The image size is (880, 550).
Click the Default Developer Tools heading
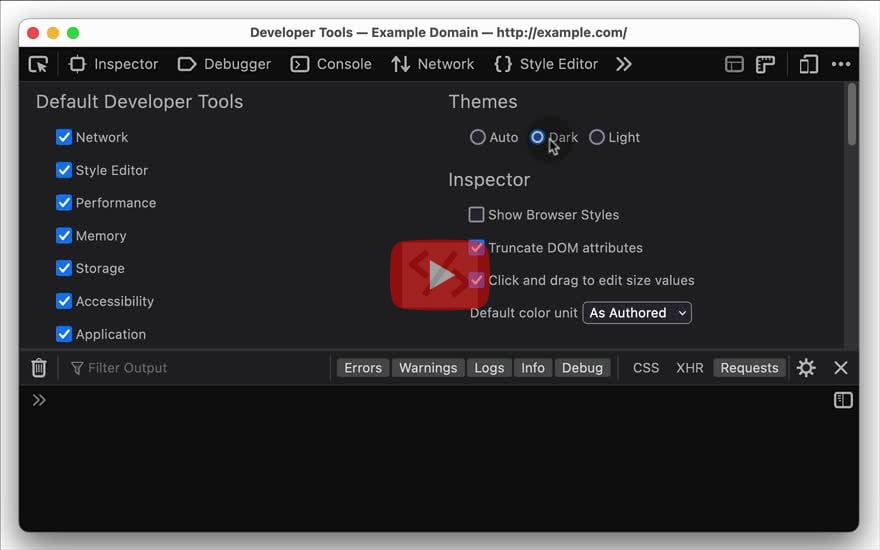(x=139, y=102)
